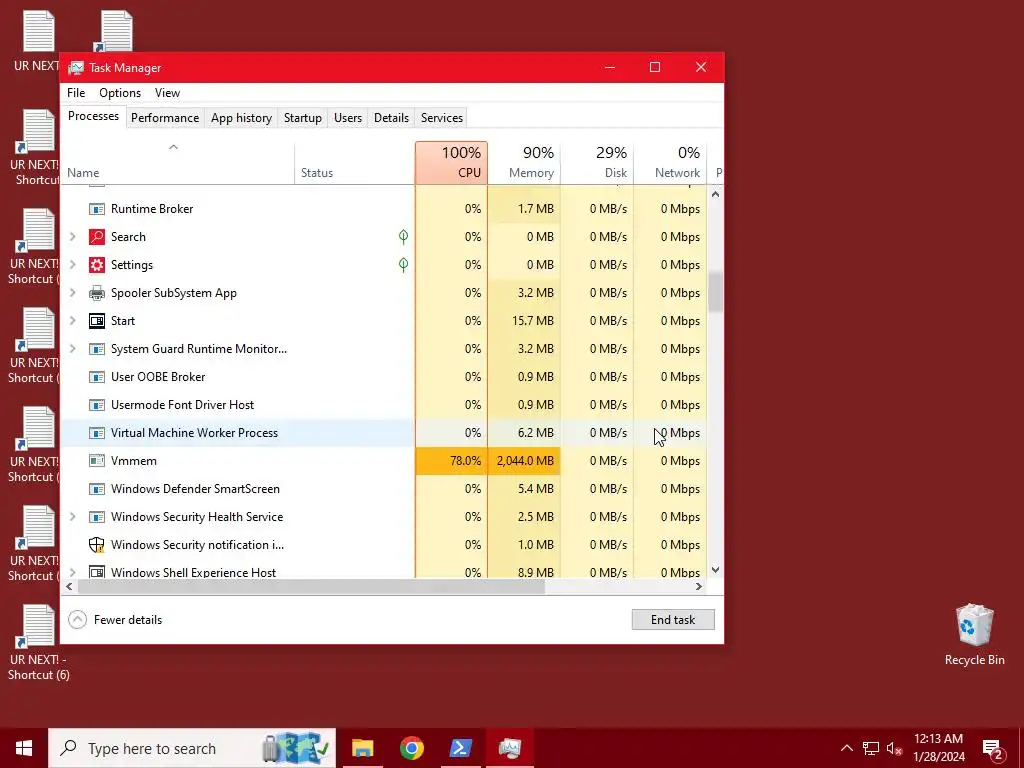
Task: Click the Vmmem process icon
Action: (x=97, y=461)
